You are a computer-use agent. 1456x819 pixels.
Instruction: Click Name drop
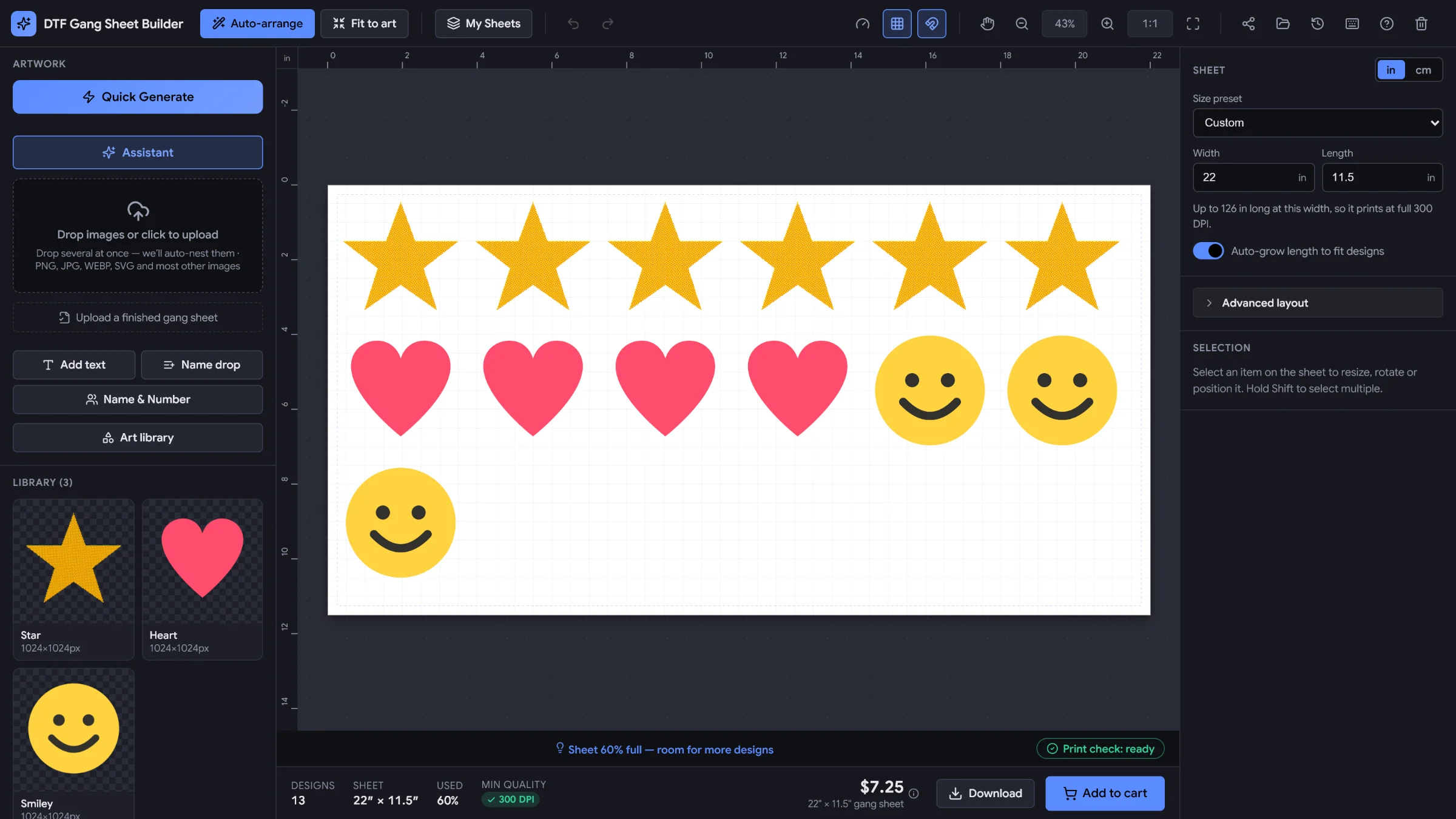click(x=202, y=365)
